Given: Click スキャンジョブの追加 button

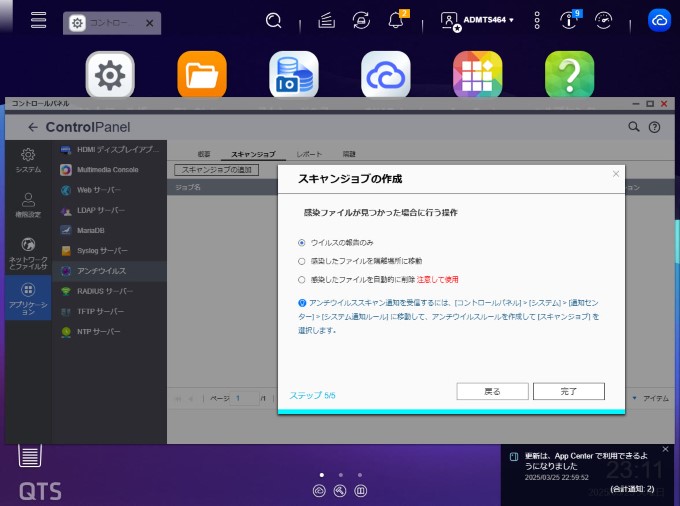Looking at the screenshot, I should 216,170.
